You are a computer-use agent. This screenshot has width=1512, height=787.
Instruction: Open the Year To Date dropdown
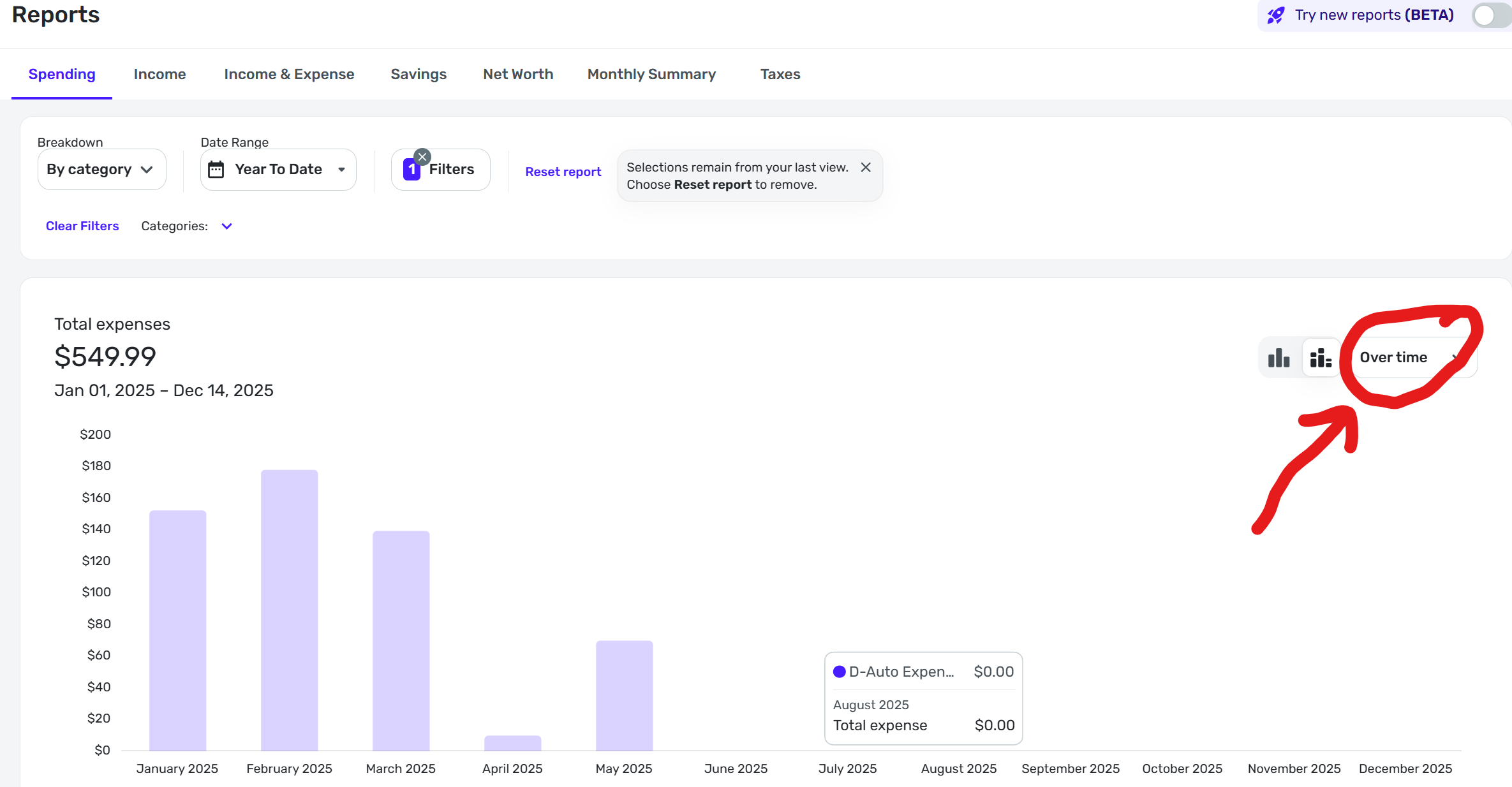pos(279,170)
